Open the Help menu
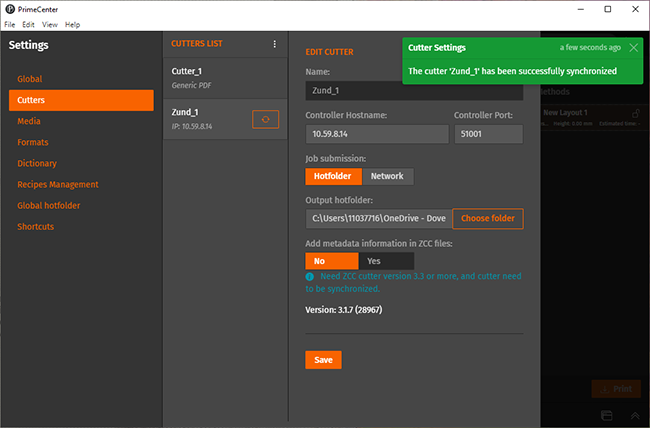 pos(72,24)
